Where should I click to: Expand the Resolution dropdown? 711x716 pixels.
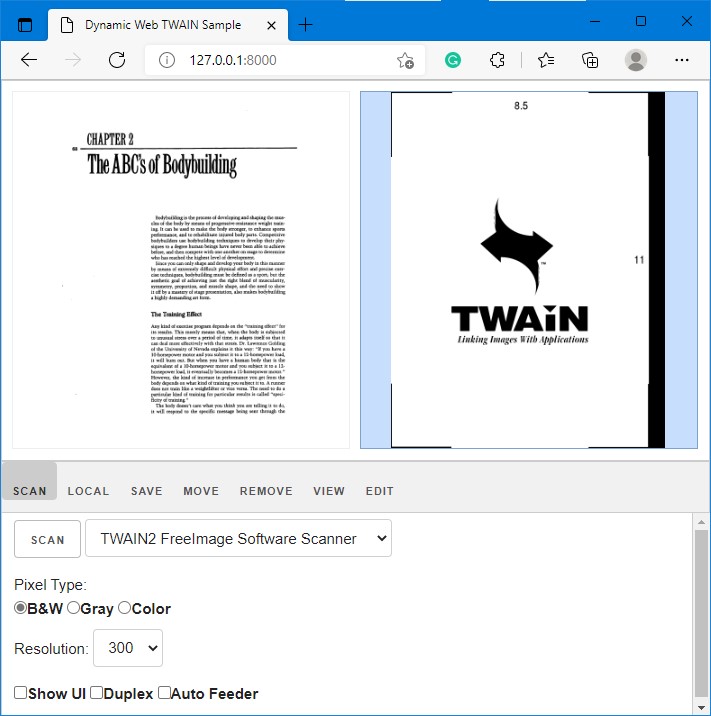tap(128, 648)
